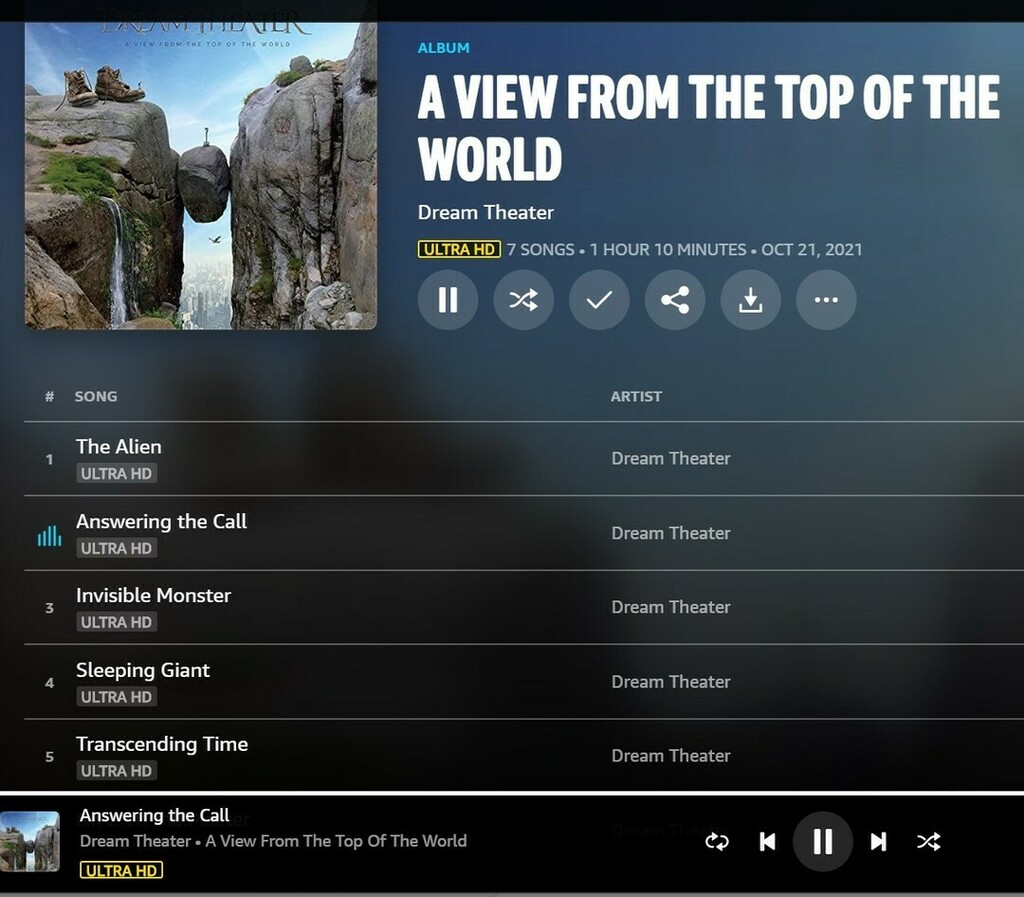Screen dimensions: 1024x897
Task: Click the equalizer now-playing indicator icon
Action: [x=50, y=535]
